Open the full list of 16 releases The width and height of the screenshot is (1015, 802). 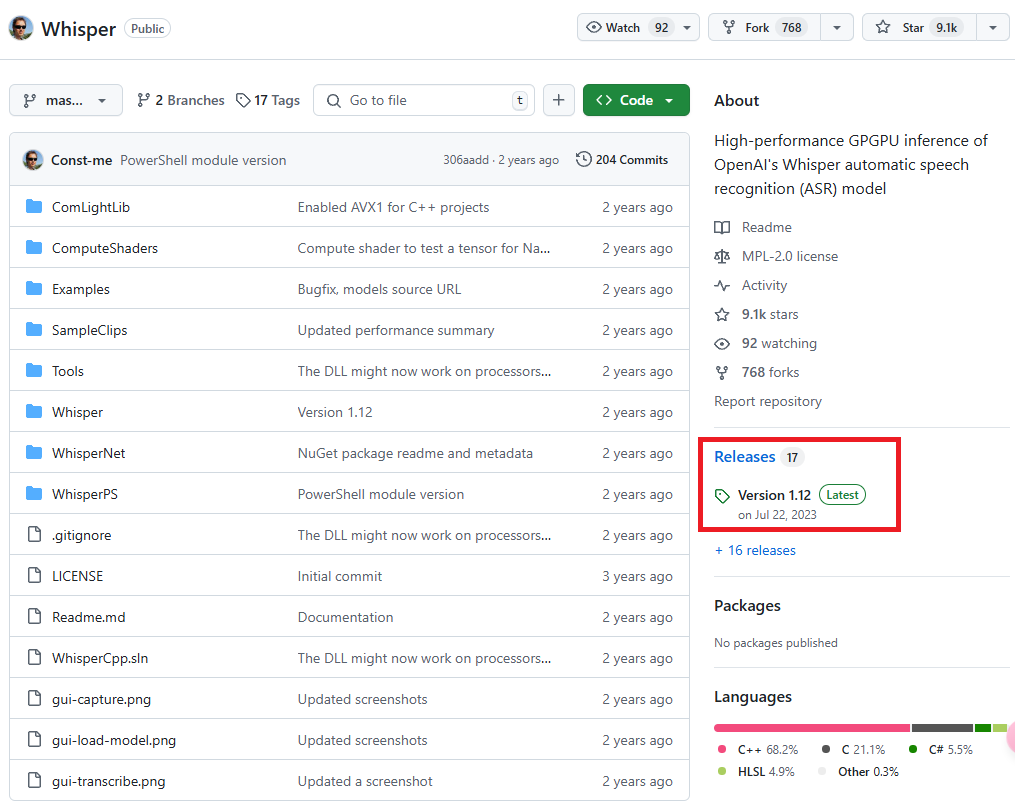tap(755, 551)
